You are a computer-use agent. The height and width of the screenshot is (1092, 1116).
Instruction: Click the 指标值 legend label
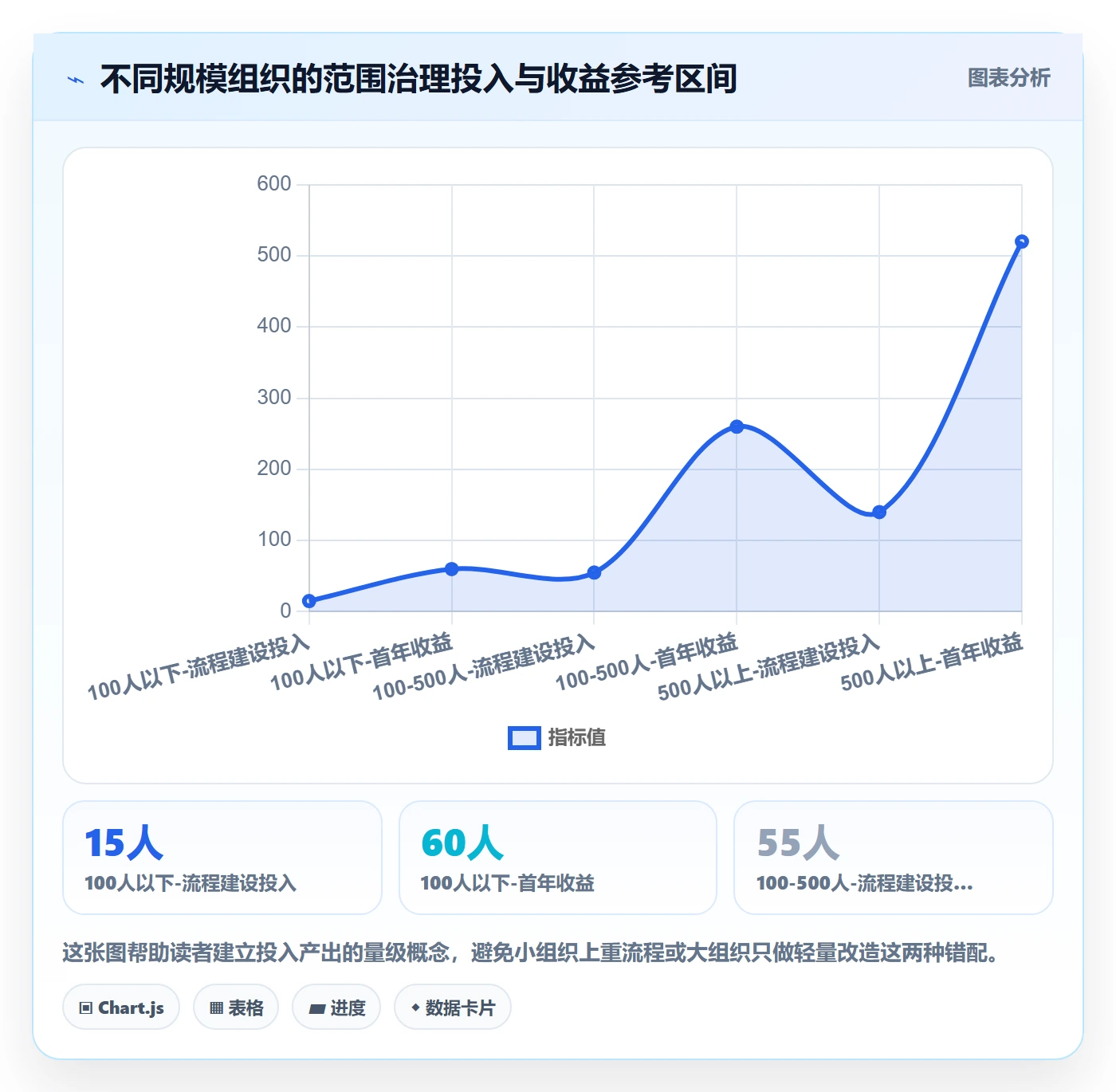(577, 738)
